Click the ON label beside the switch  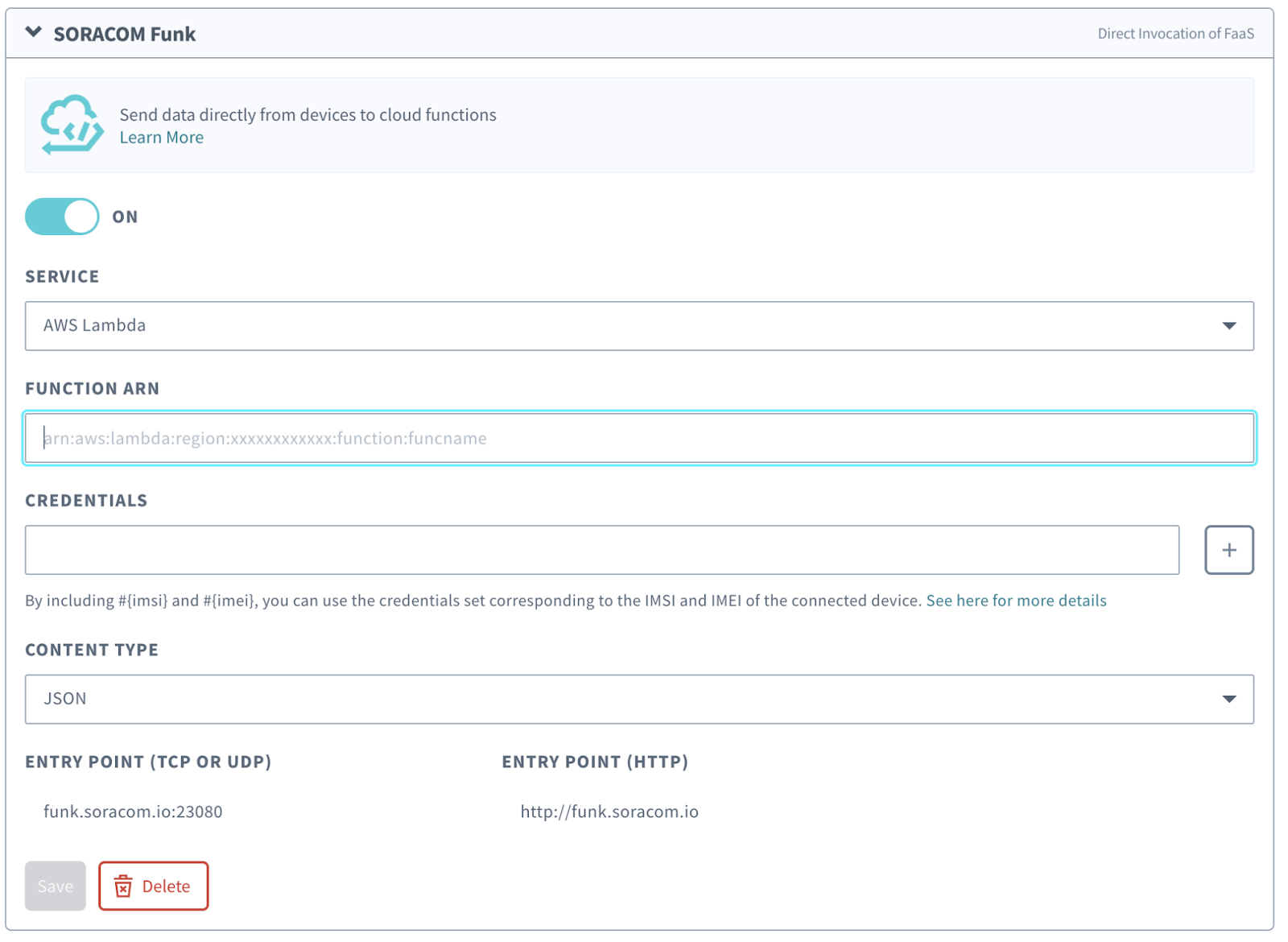point(125,217)
